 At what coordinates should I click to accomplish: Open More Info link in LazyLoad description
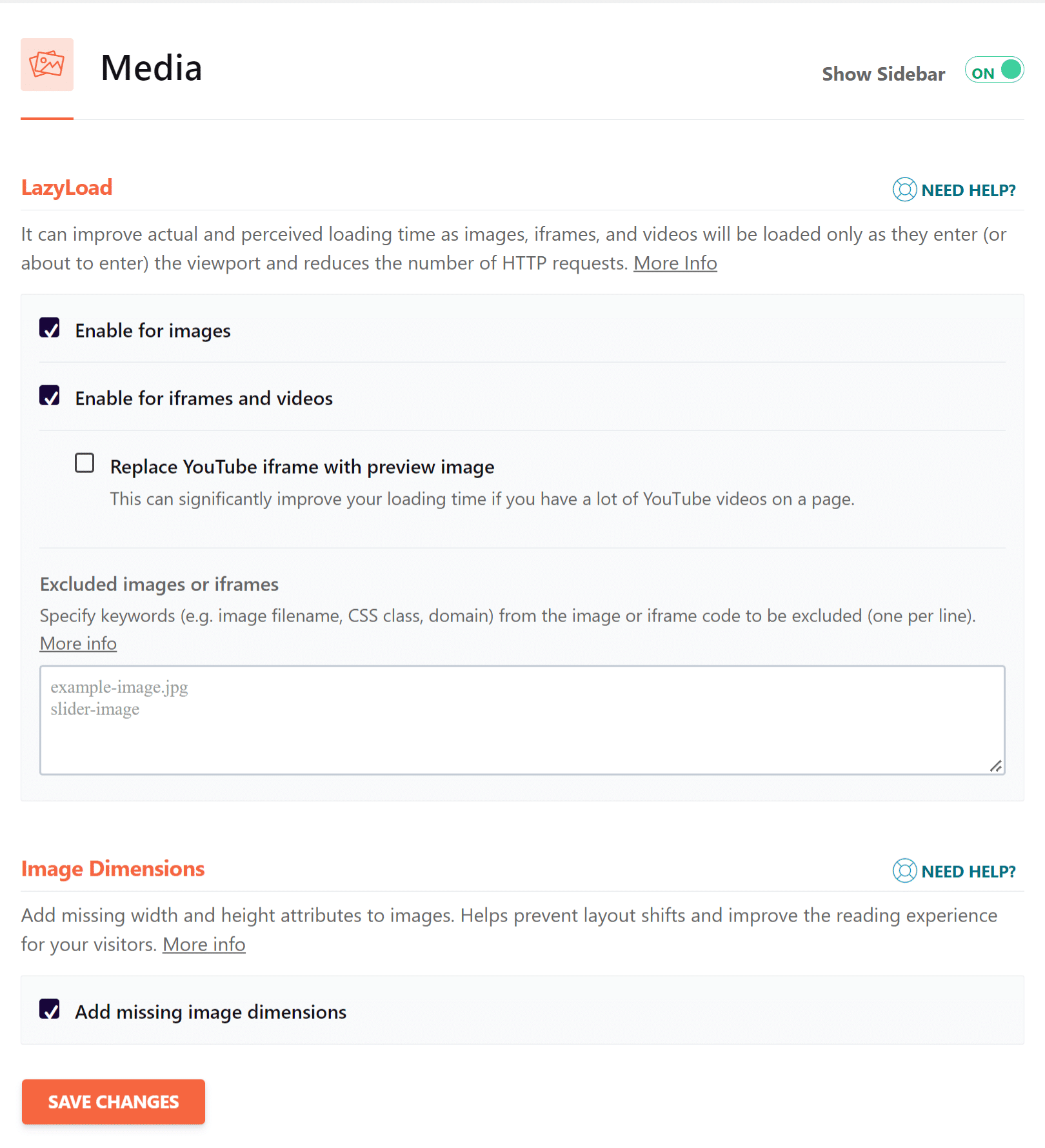pyautogui.click(x=675, y=263)
